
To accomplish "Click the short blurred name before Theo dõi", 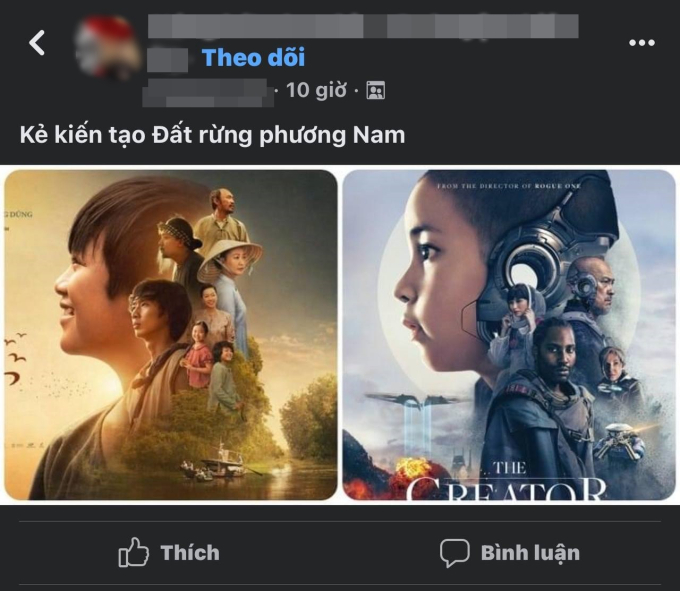I will click(167, 60).
